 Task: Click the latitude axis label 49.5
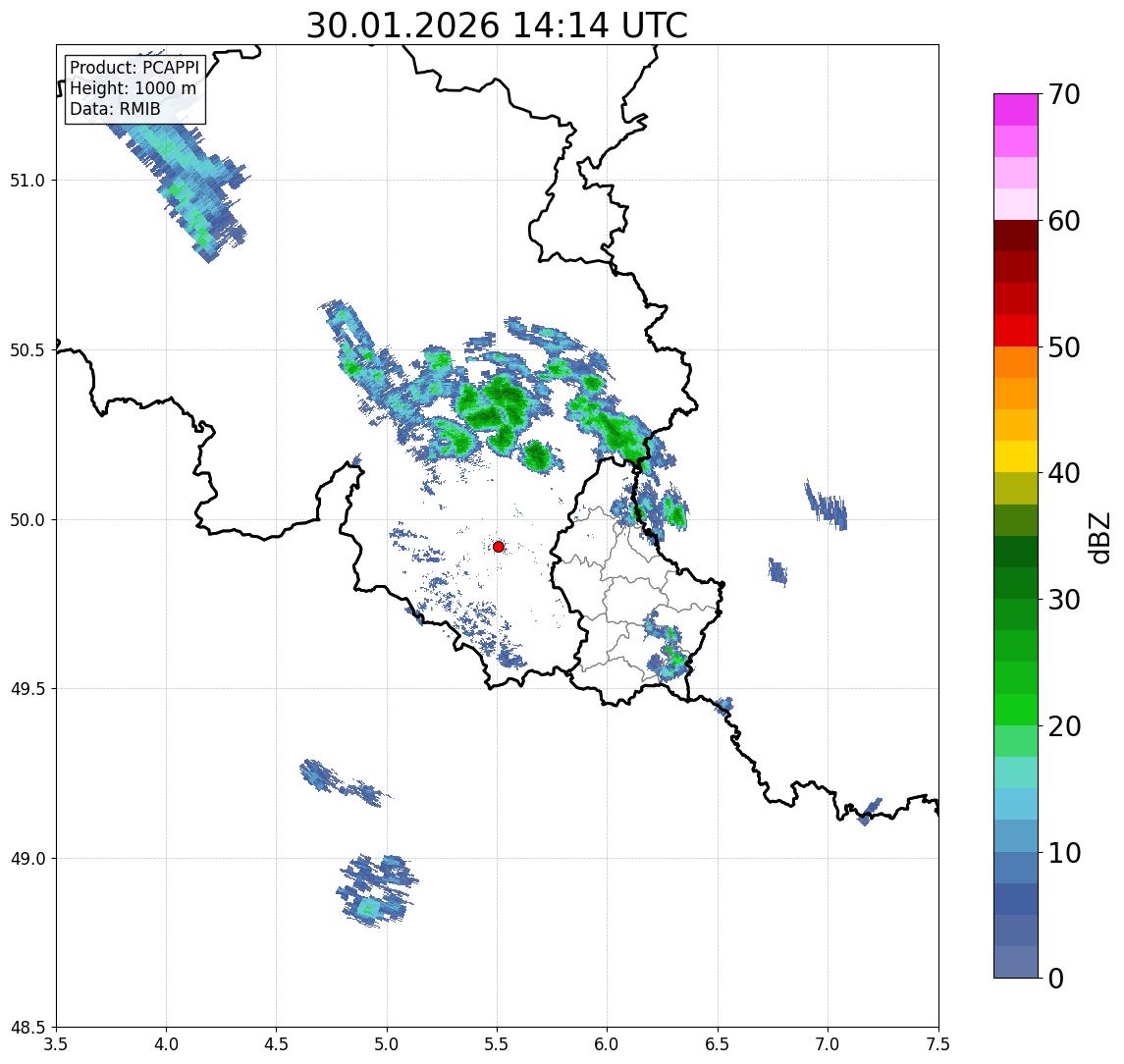click(27, 689)
